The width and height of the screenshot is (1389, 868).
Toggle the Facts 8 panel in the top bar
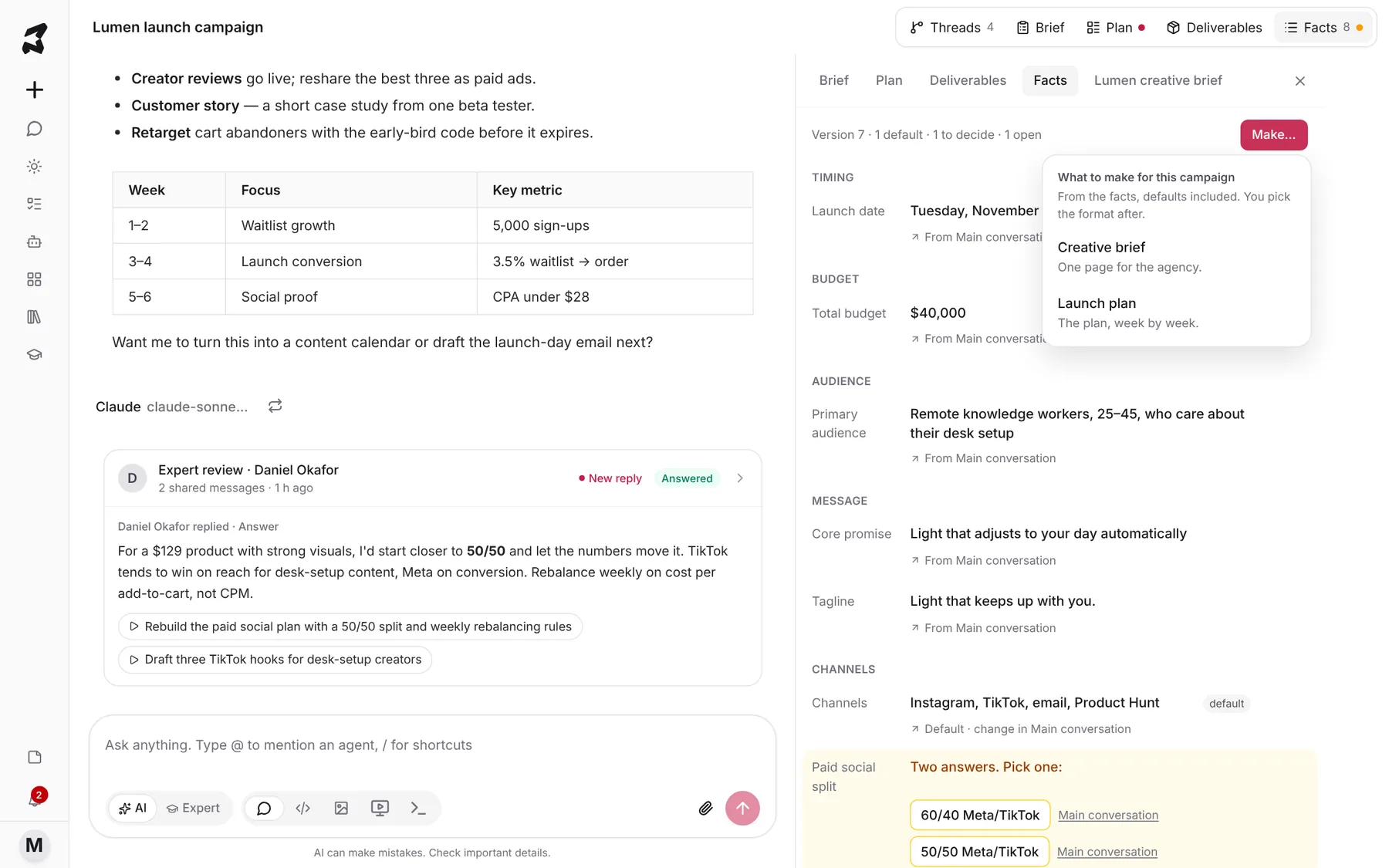point(1323,28)
